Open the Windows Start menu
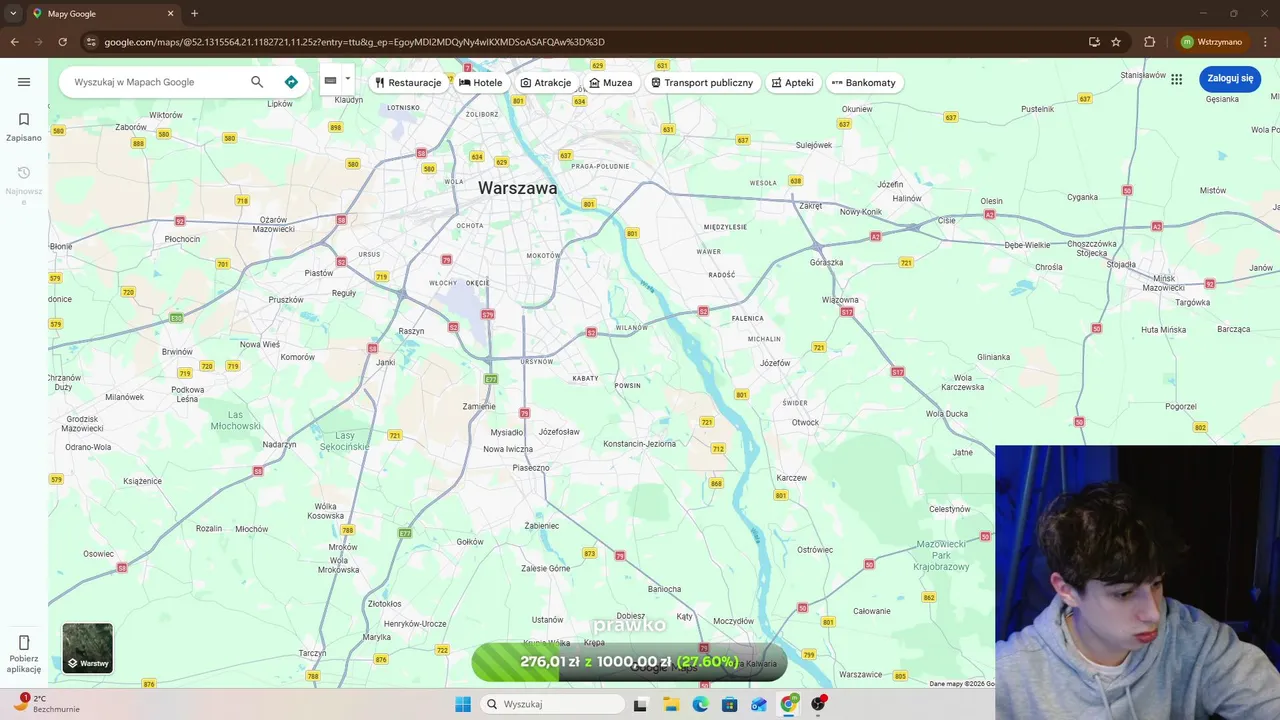Viewport: 1280px width, 720px height. click(463, 704)
